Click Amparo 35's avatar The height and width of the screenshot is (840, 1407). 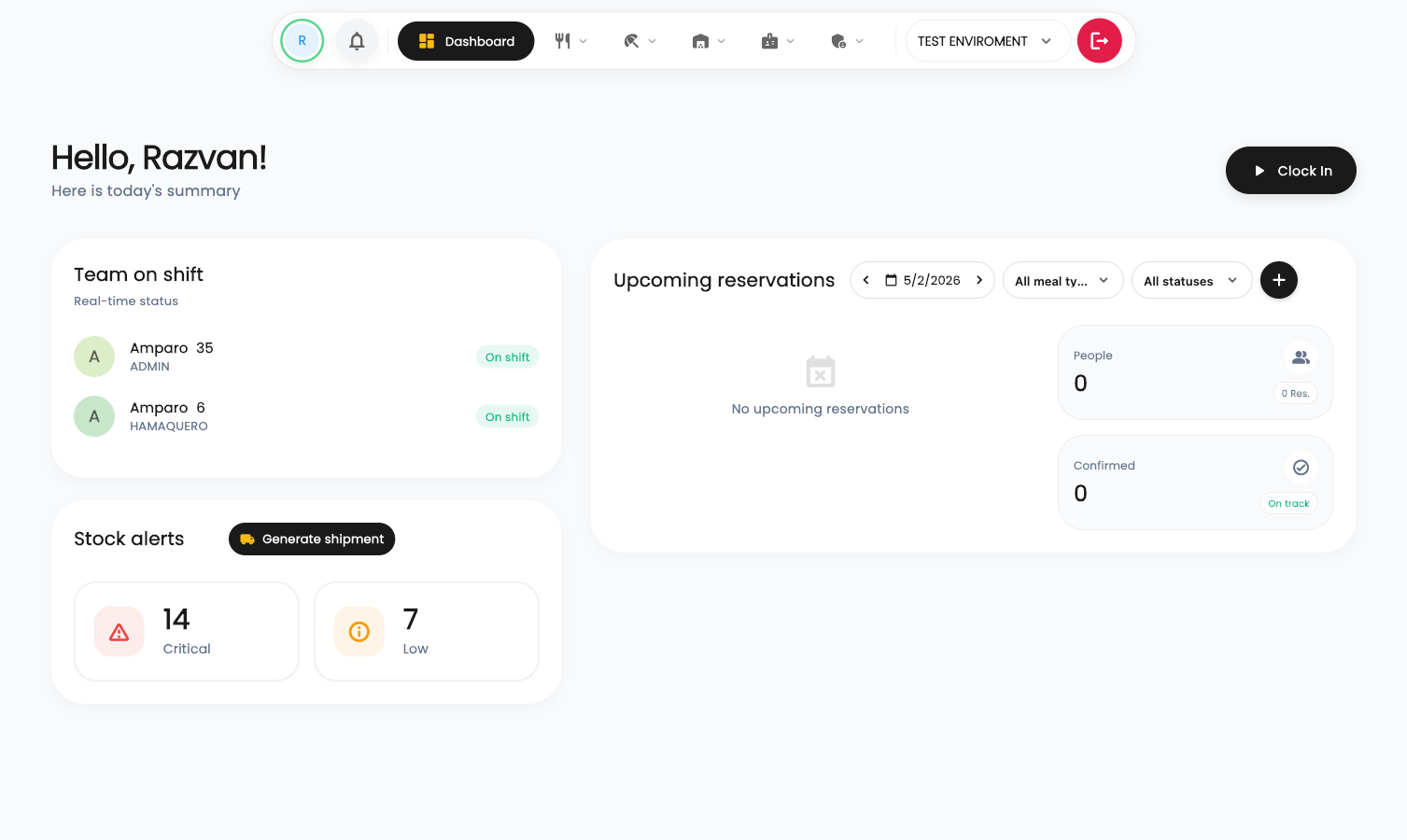coord(94,357)
